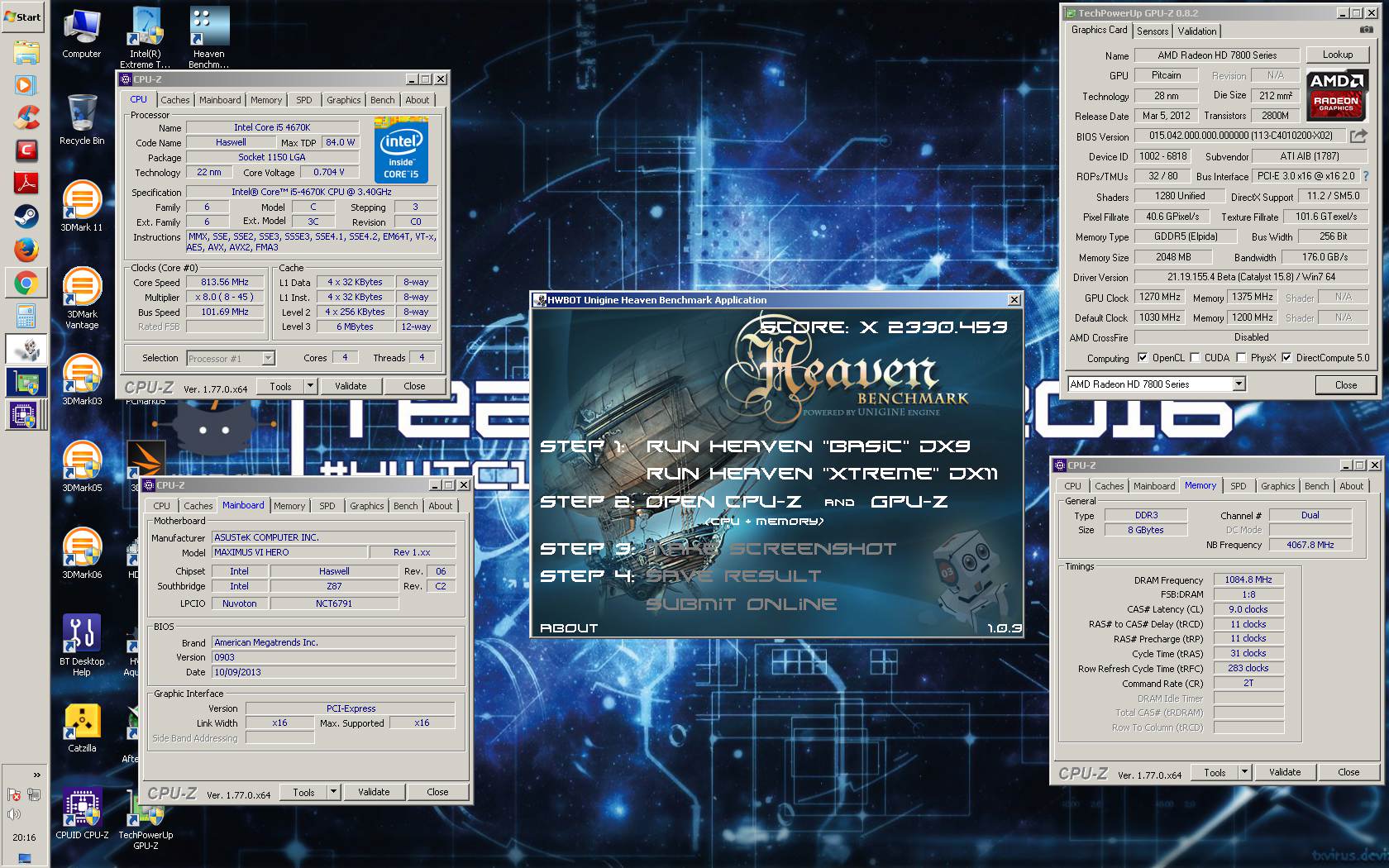The height and width of the screenshot is (868, 1389).
Task: Expand Tools arrow in Mainboard CPU-Z window
Action: 333,792
